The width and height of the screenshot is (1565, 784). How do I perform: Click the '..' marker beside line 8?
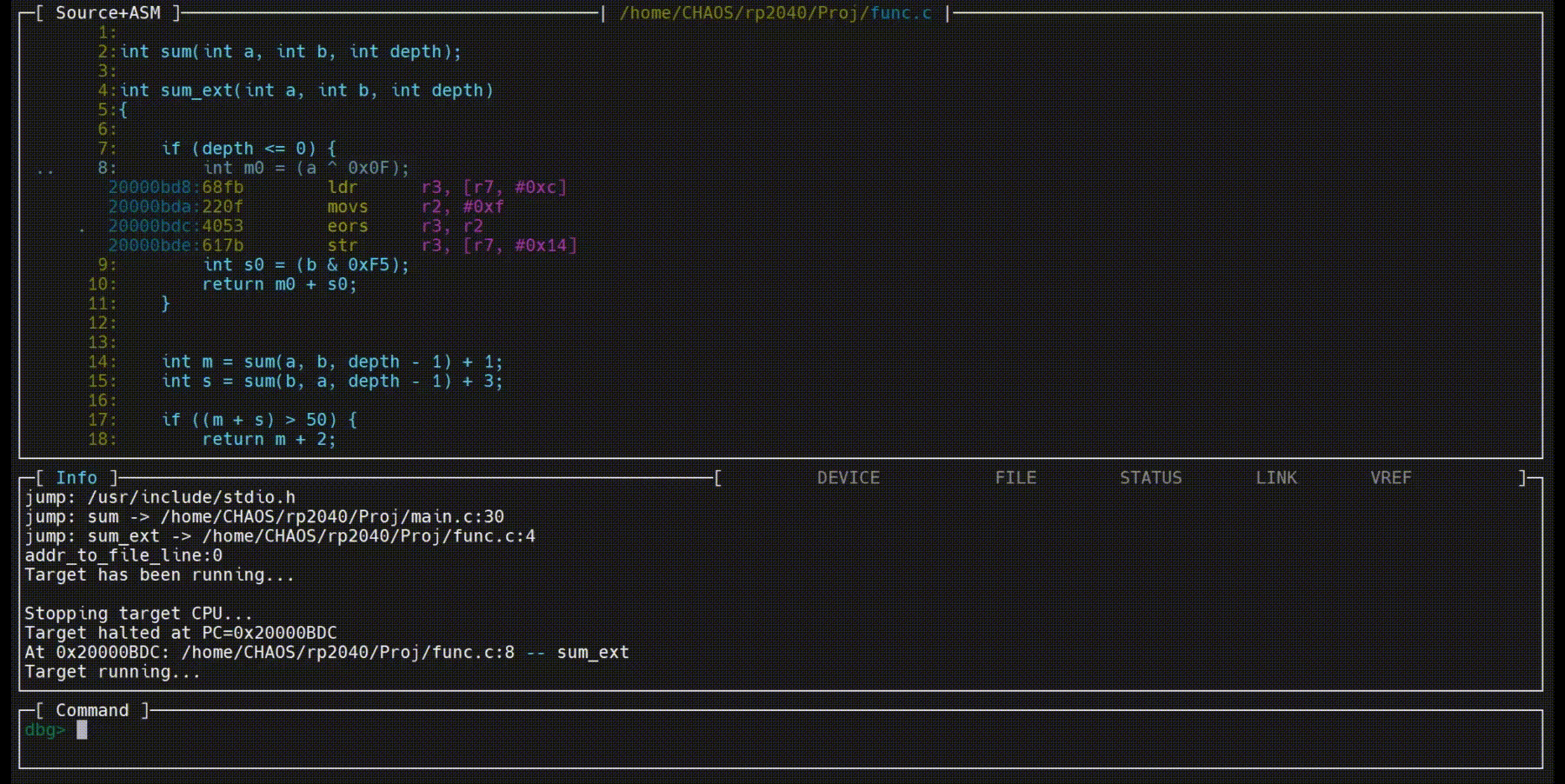click(45, 169)
